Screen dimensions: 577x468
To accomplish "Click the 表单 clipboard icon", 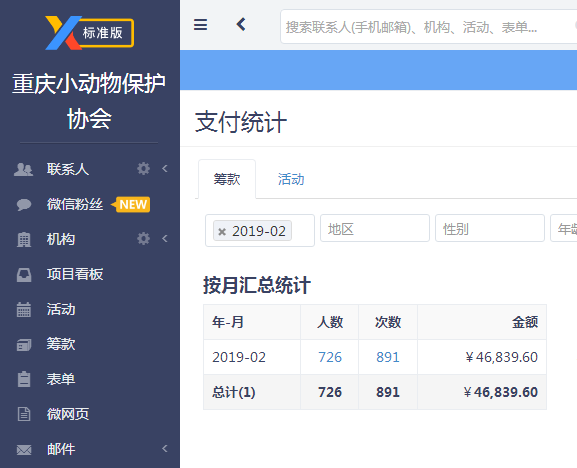I will click(x=24, y=379).
